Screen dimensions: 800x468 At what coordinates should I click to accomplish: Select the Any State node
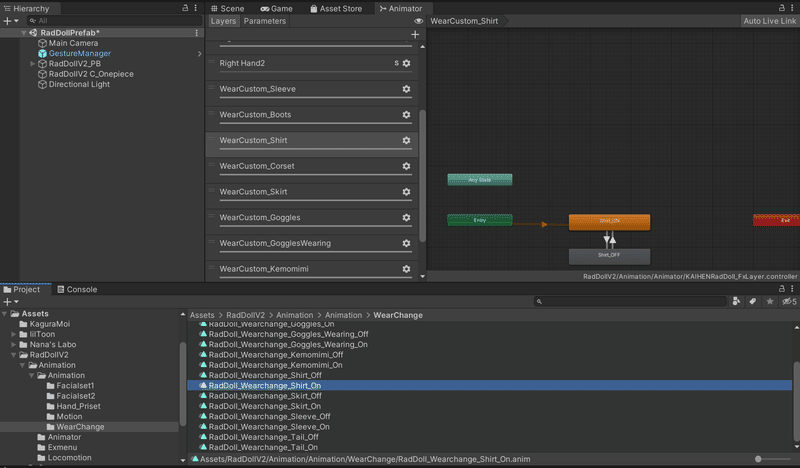click(x=480, y=180)
